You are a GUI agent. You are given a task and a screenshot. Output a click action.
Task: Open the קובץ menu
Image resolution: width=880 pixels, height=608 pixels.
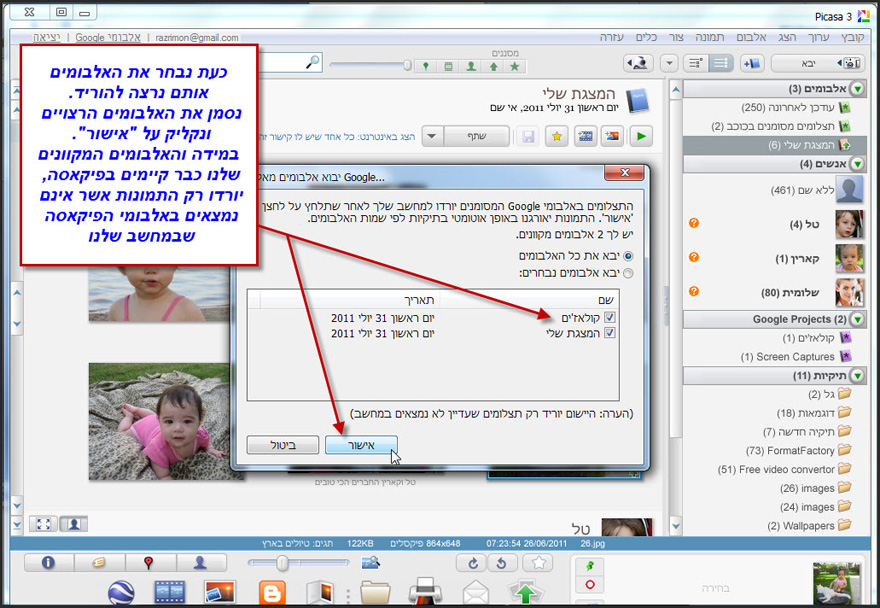coord(852,37)
